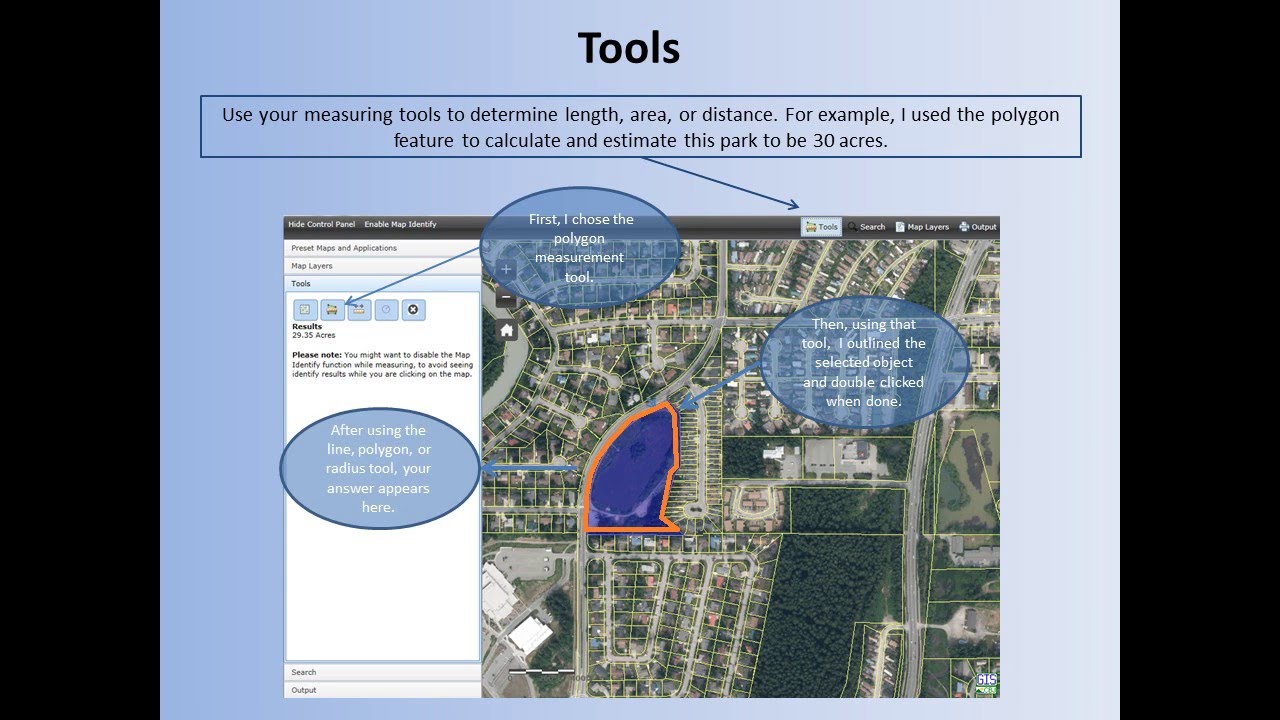Toggle Enable Map Identify
Viewport: 1280px width, 720px height.
tap(400, 224)
